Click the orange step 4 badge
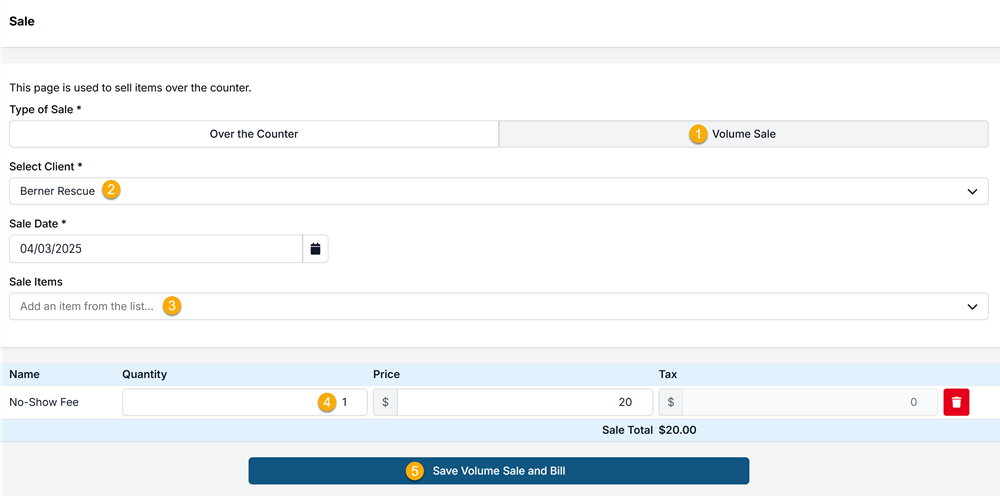 coord(326,402)
